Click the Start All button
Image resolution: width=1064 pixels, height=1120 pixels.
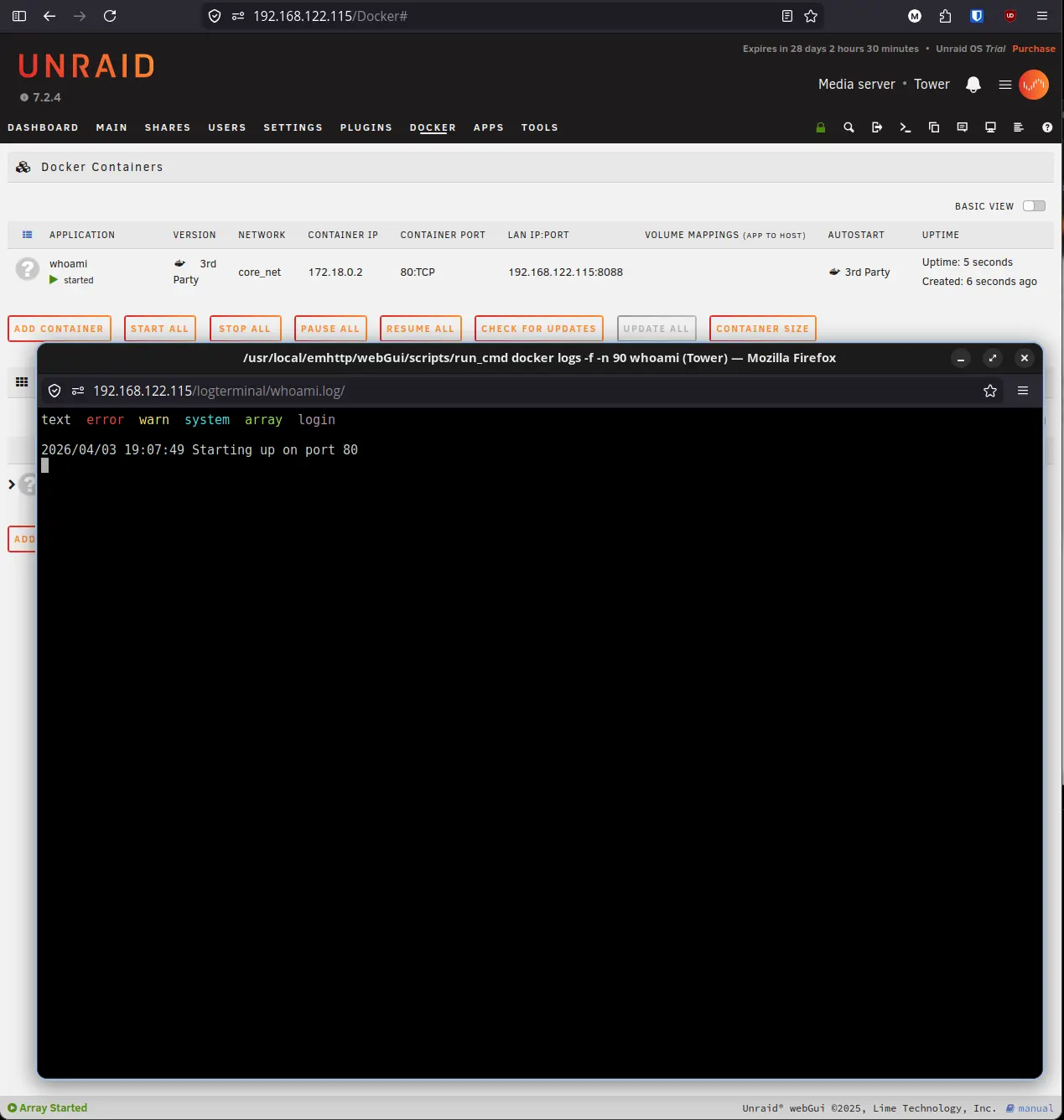coord(160,329)
